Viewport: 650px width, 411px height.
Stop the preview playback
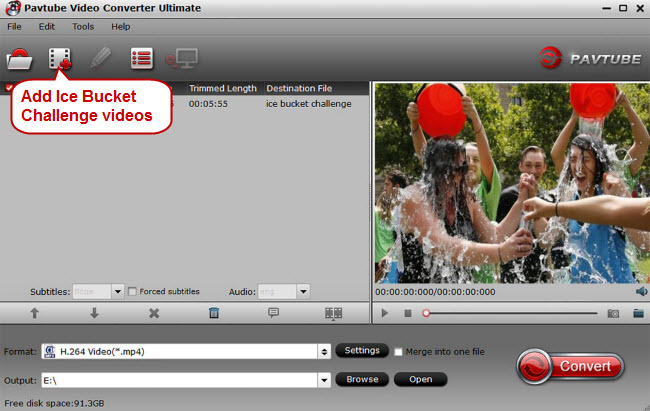[x=408, y=313]
